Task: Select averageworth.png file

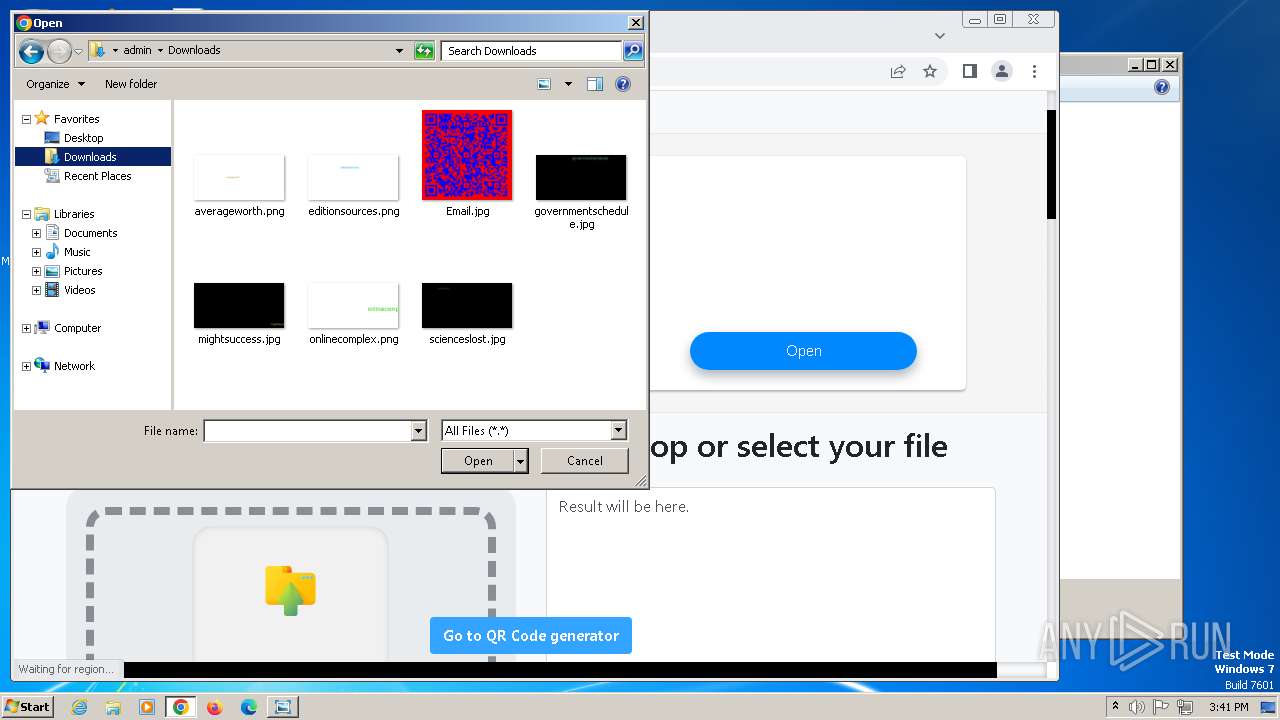Action: [x=239, y=186]
